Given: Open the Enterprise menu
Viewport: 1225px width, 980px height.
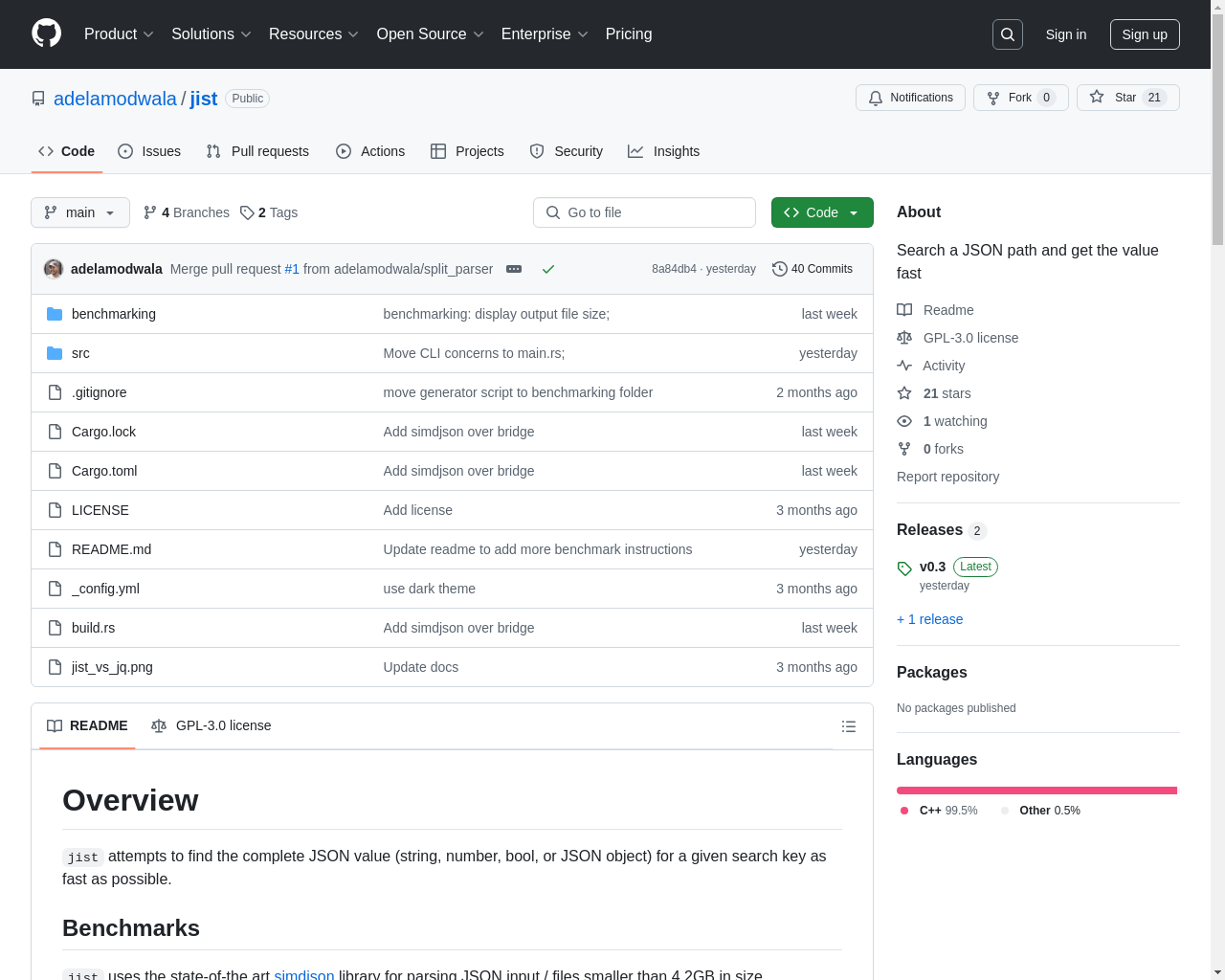Looking at the screenshot, I should point(545,34).
